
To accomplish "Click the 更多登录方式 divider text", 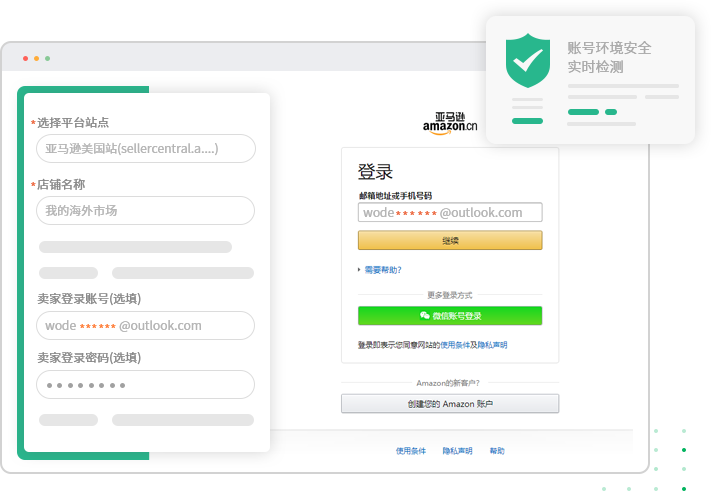I will pyautogui.click(x=450, y=295).
